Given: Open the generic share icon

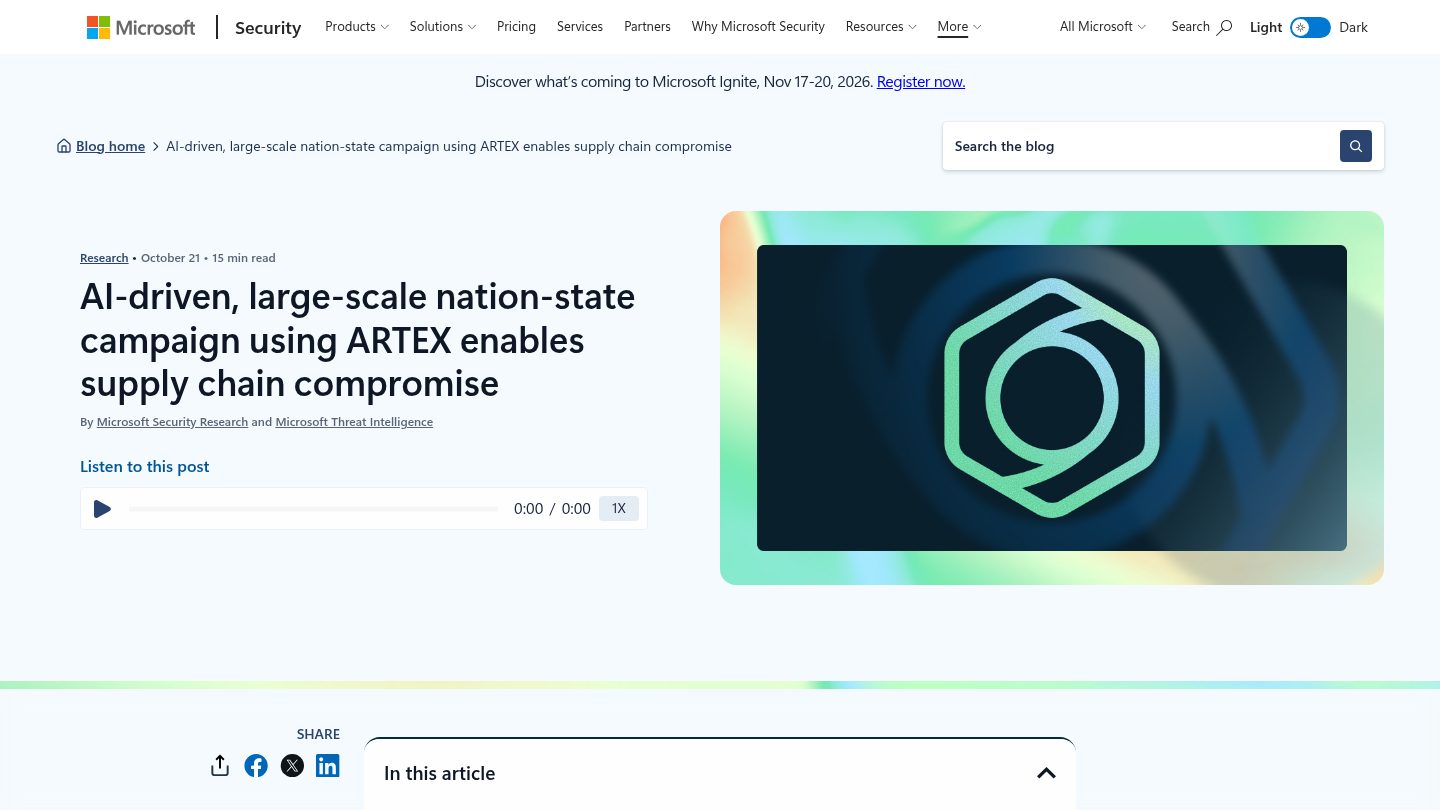Looking at the screenshot, I should pos(220,766).
